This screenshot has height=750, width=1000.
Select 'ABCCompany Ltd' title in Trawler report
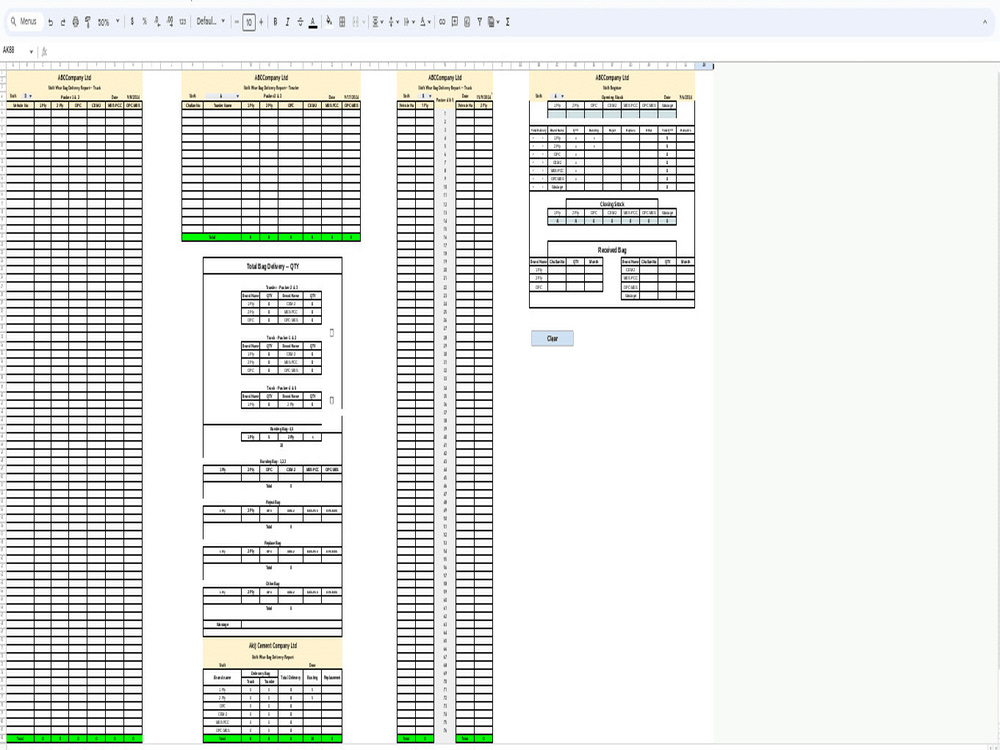tap(271, 78)
